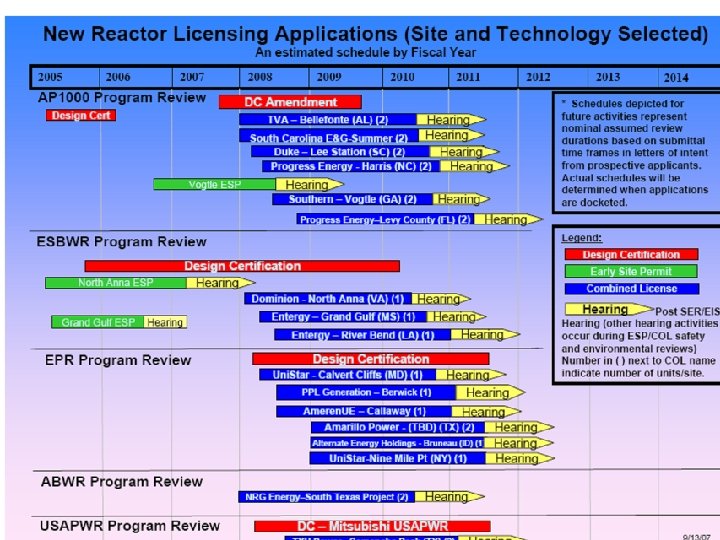
Task: Click 'Entergy – River Bend (LA) (1)' bar
Action: (362, 335)
